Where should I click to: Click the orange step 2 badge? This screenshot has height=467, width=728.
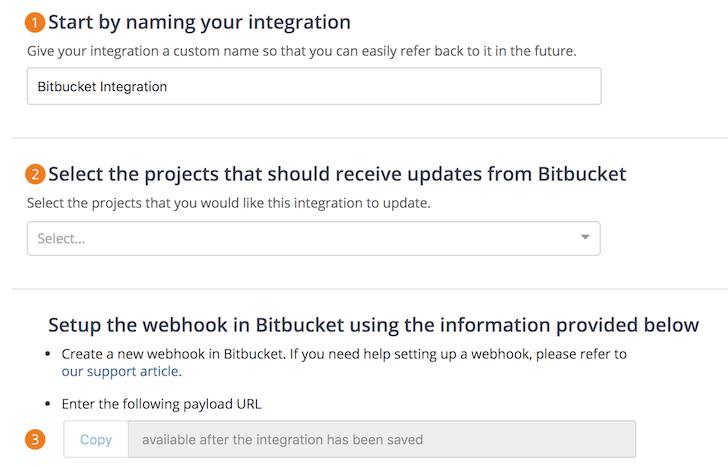[36, 175]
